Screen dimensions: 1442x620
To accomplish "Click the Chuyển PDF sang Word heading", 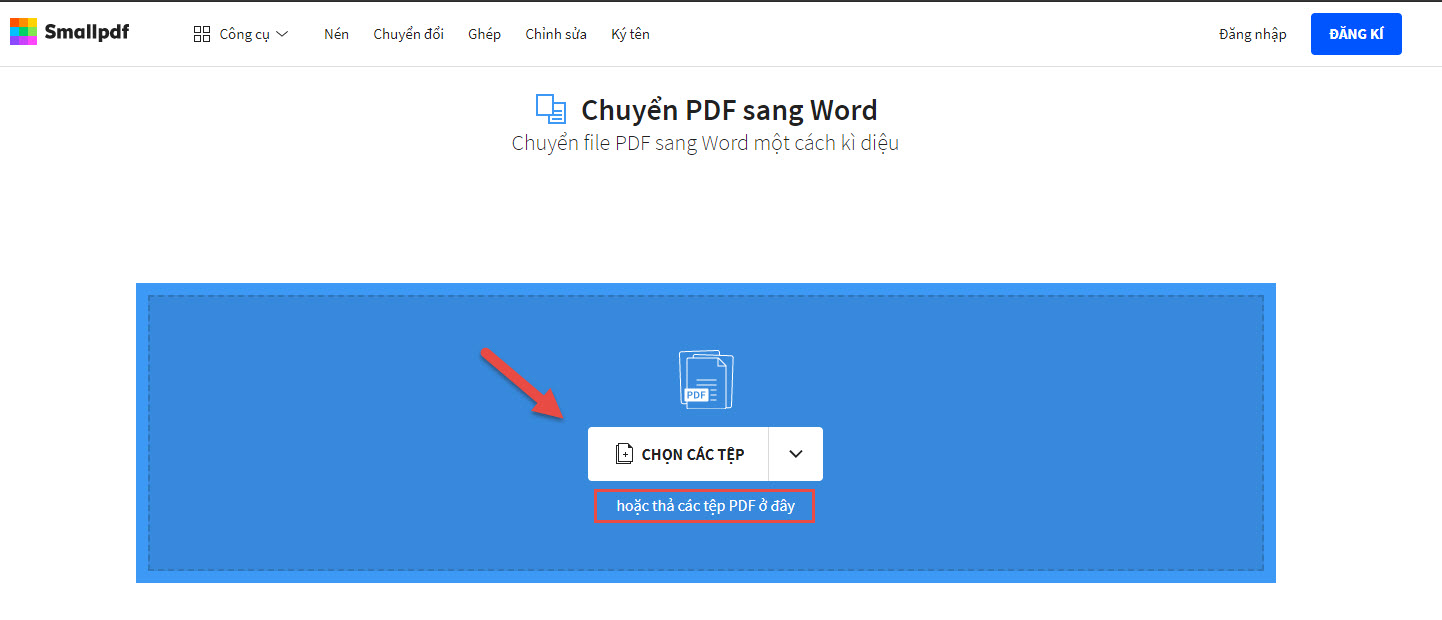I will [729, 110].
